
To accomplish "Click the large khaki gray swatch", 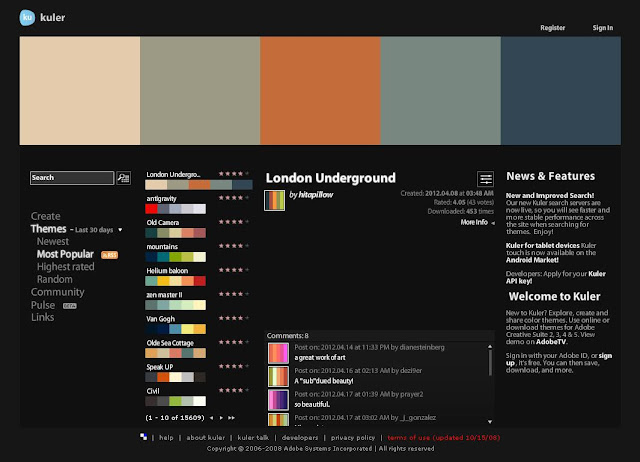I will point(200,91).
